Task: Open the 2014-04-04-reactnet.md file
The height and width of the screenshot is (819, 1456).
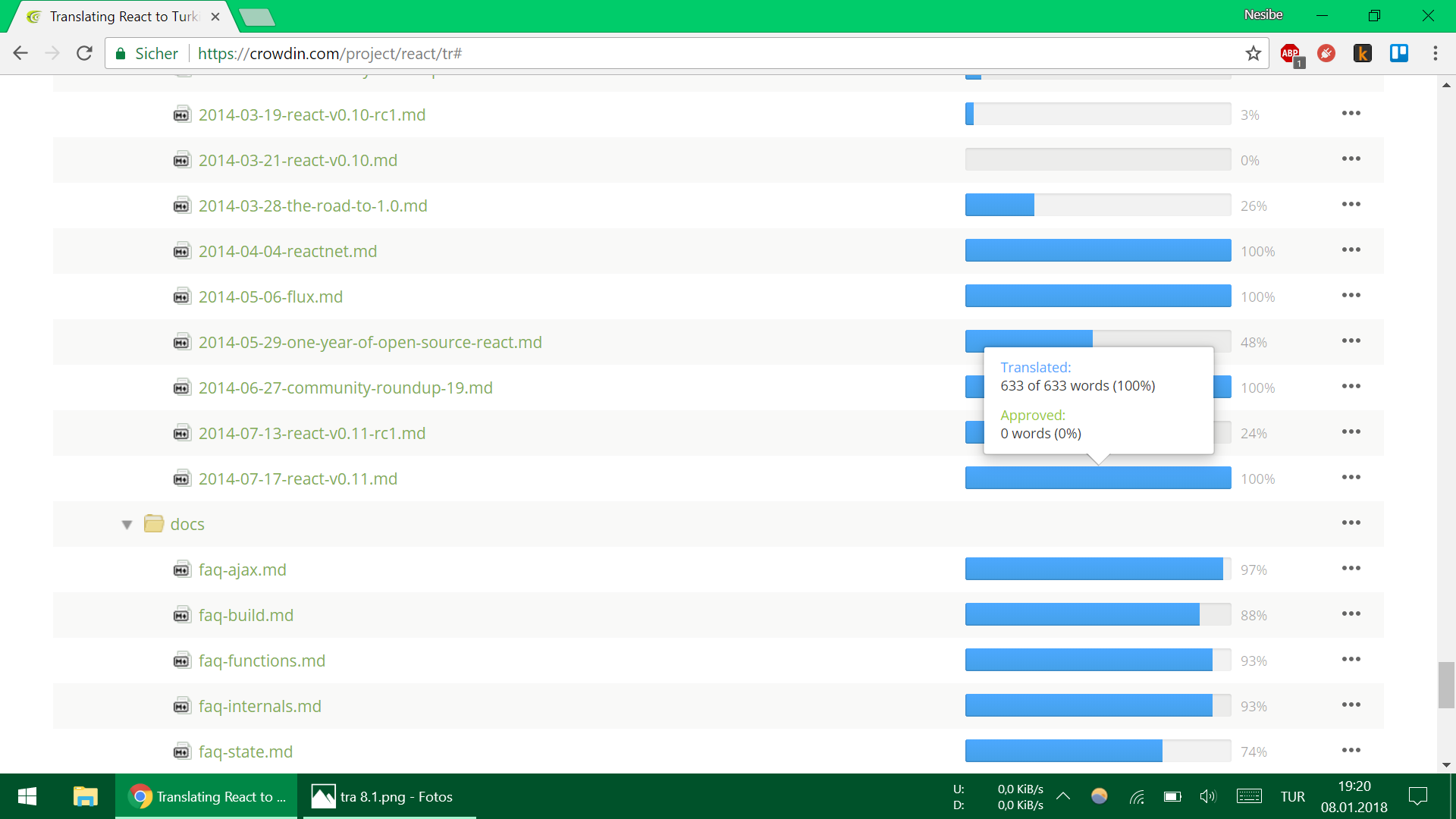Action: pos(287,251)
